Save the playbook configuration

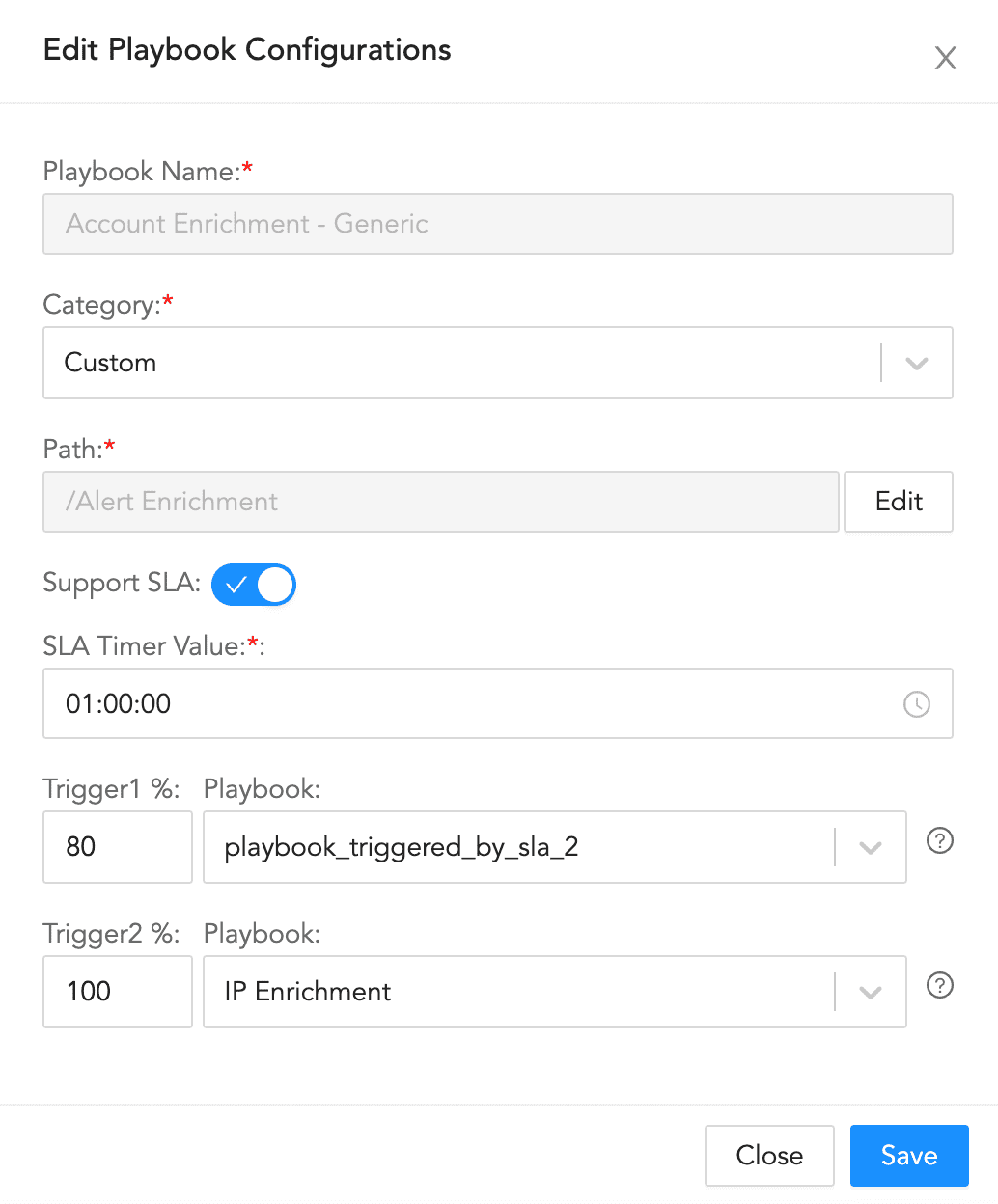[x=908, y=1155]
